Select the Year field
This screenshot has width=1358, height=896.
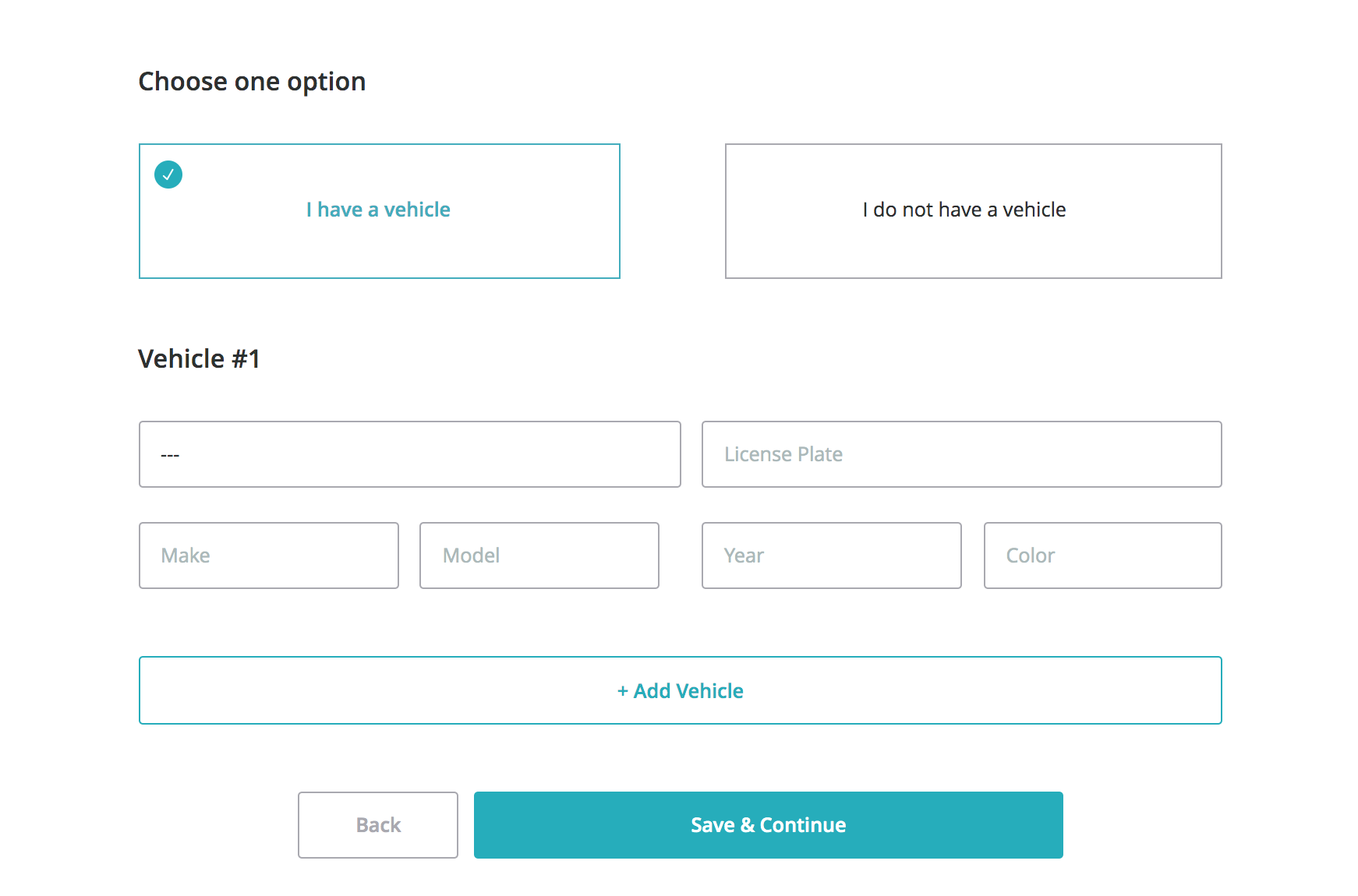[831, 556]
